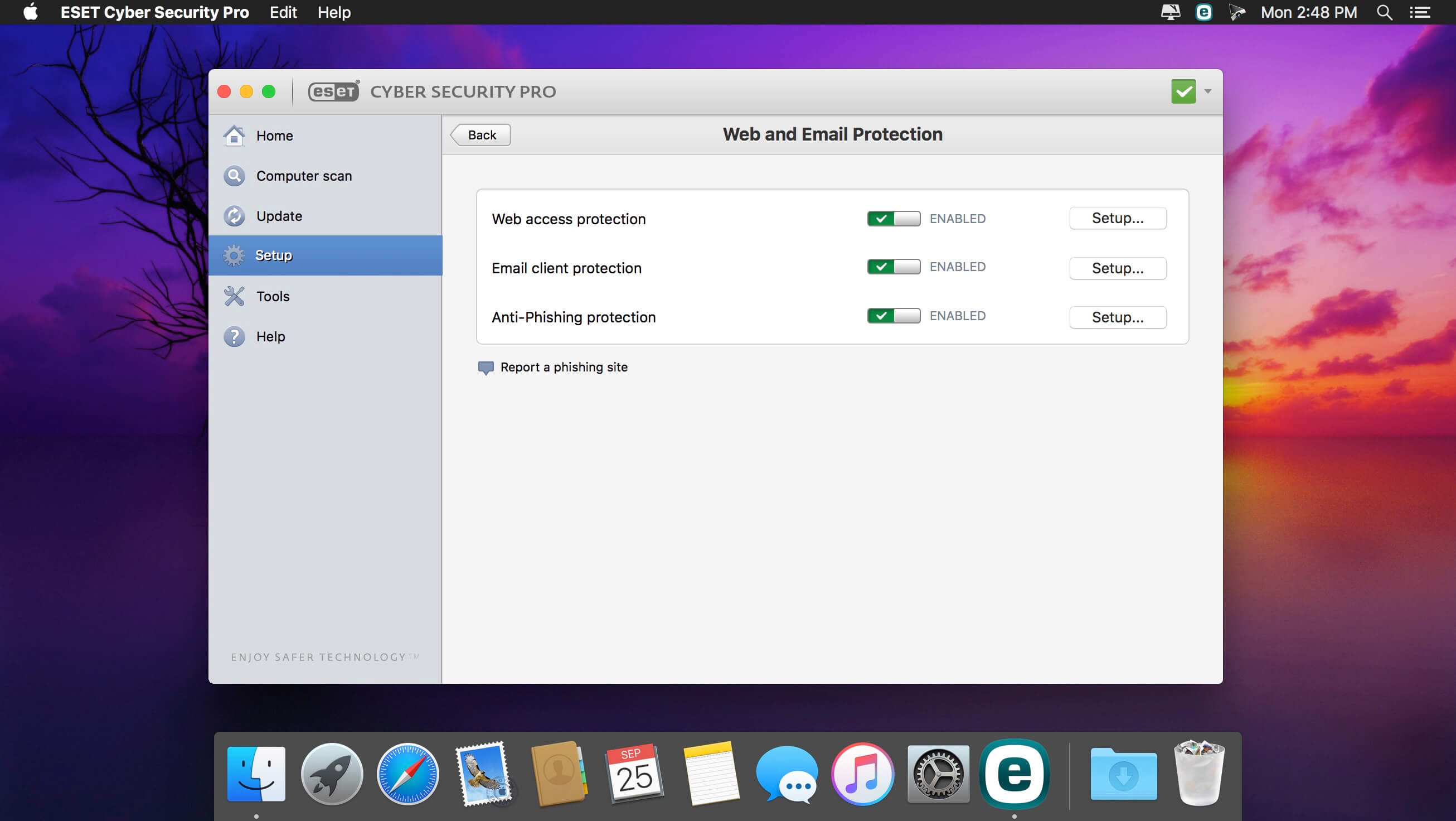
Task: Click the Anti-Phishing protection label
Action: coord(574,317)
